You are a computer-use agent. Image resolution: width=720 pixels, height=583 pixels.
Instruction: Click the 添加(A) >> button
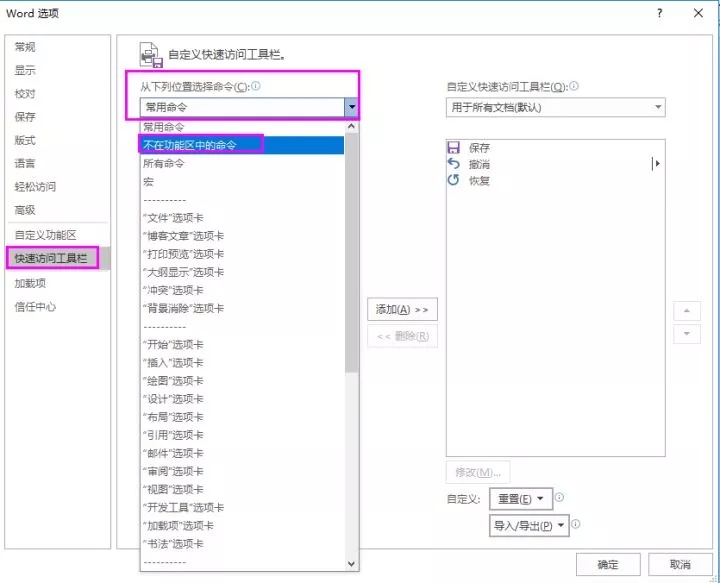pyautogui.click(x=402, y=309)
